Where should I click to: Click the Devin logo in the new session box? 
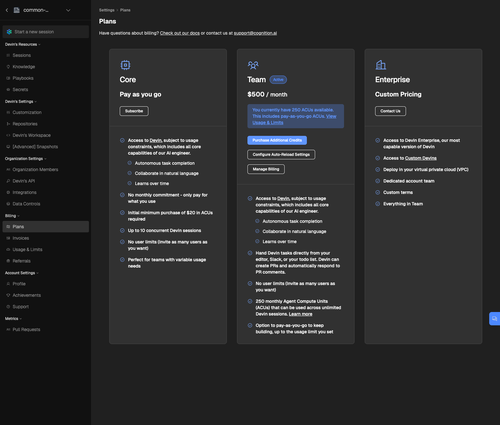(x=9, y=32)
